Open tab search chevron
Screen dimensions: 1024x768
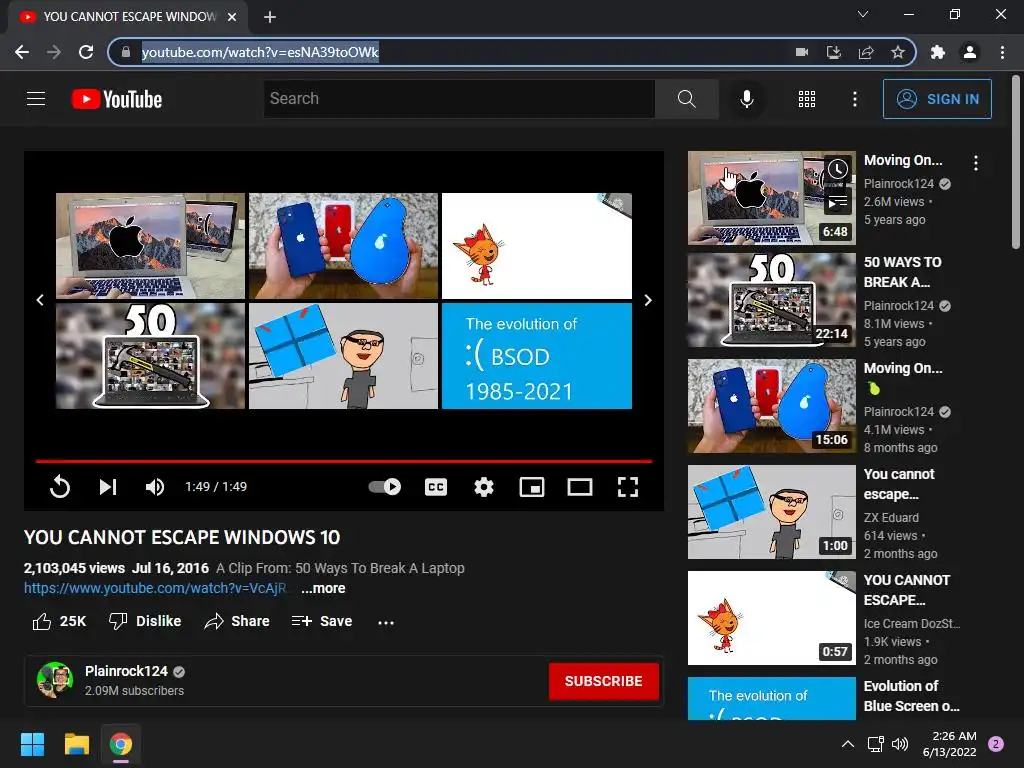(x=863, y=14)
